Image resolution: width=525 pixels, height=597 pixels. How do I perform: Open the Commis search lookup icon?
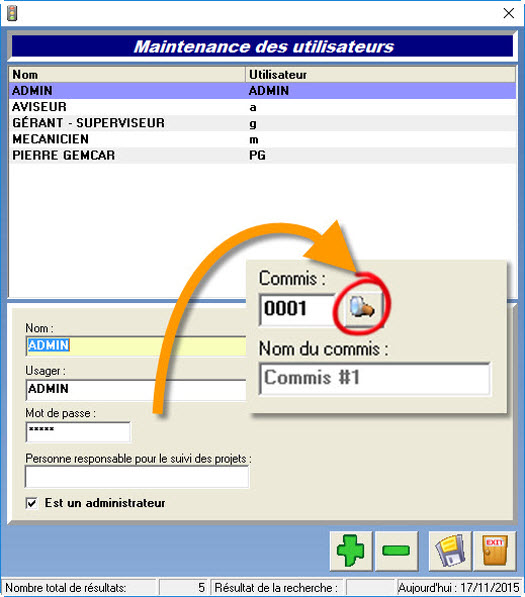(x=362, y=308)
